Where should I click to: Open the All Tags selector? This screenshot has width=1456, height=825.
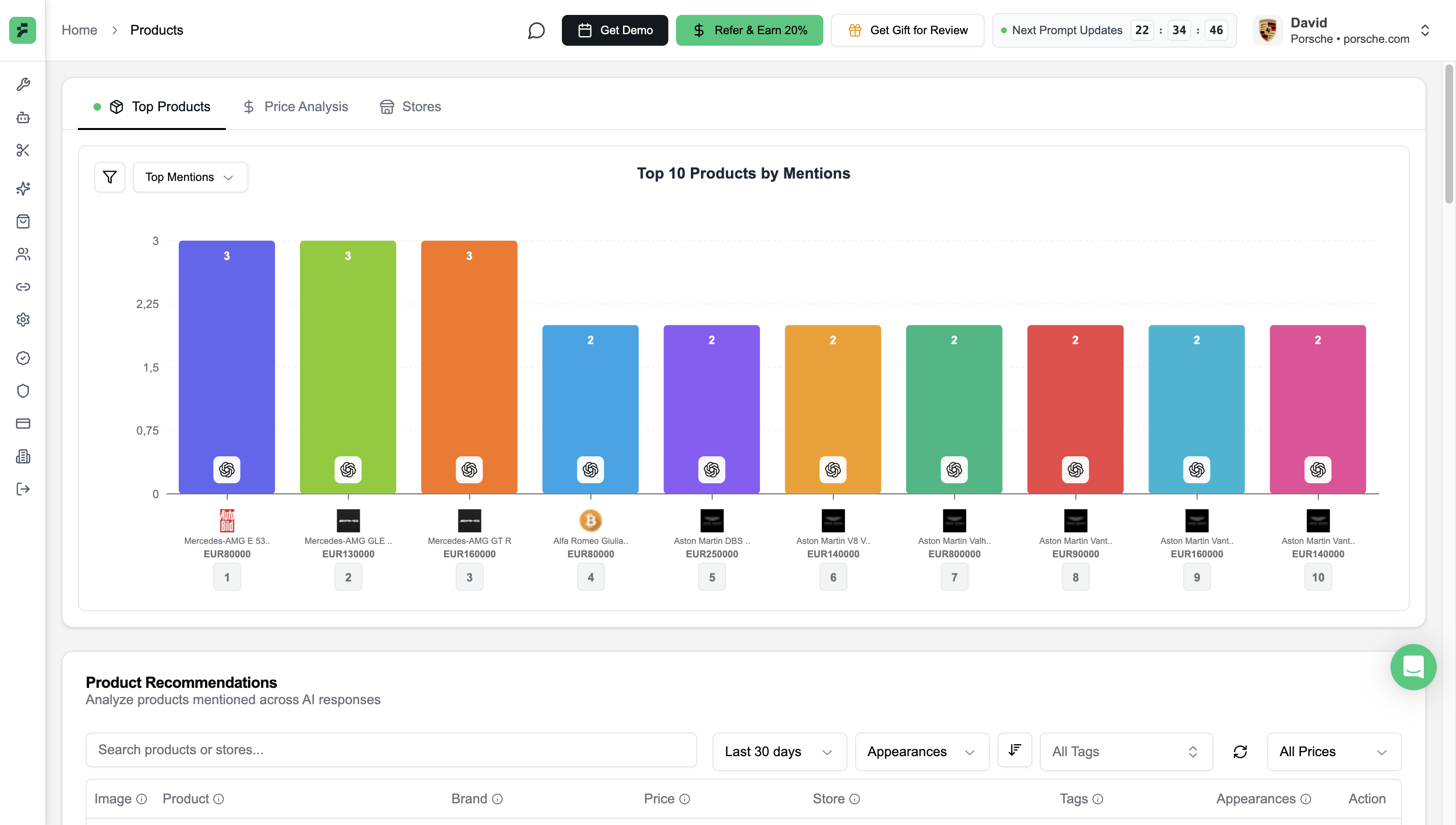point(1125,751)
